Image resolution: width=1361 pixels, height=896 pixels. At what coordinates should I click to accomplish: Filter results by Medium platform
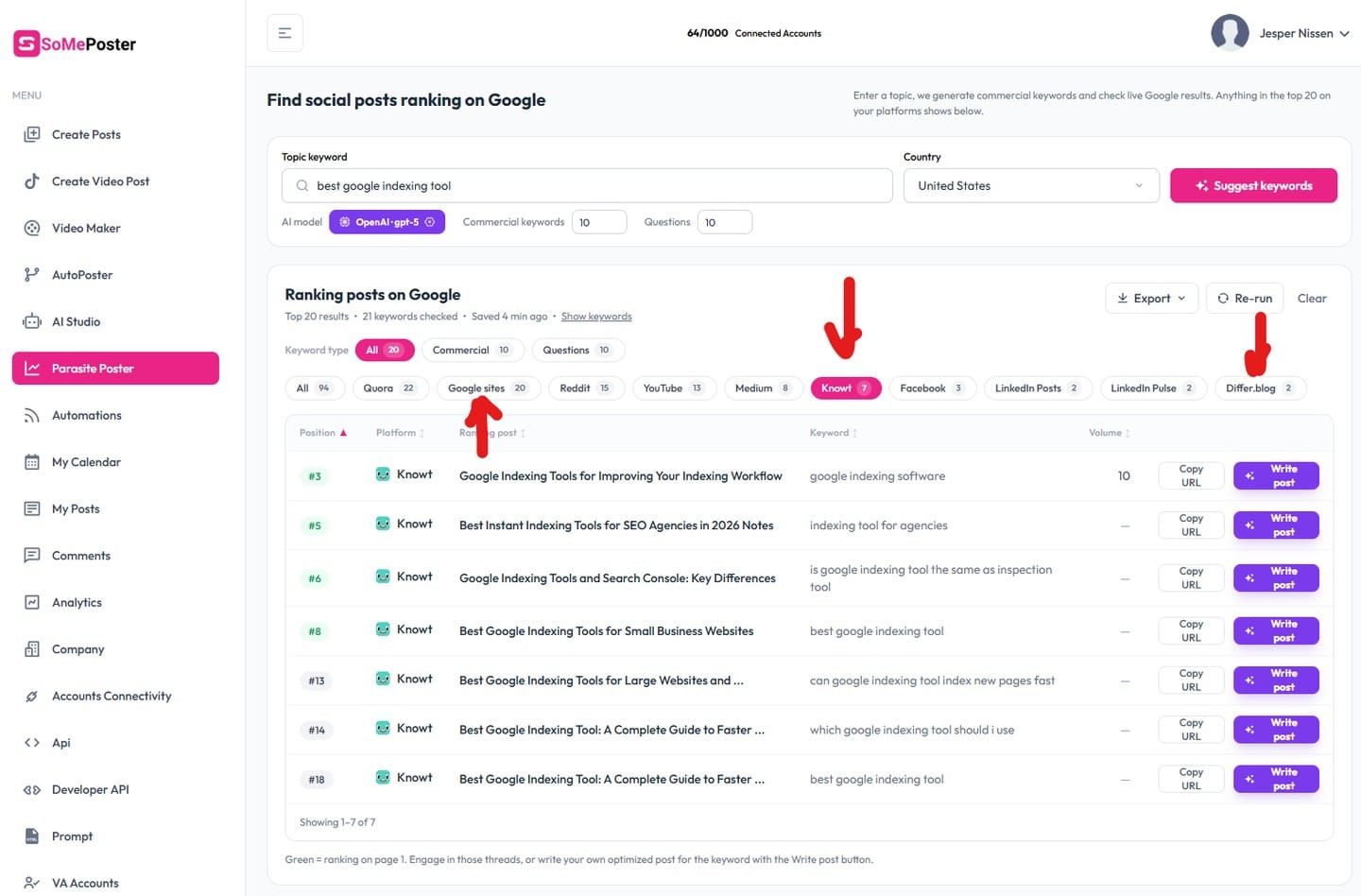click(x=762, y=388)
